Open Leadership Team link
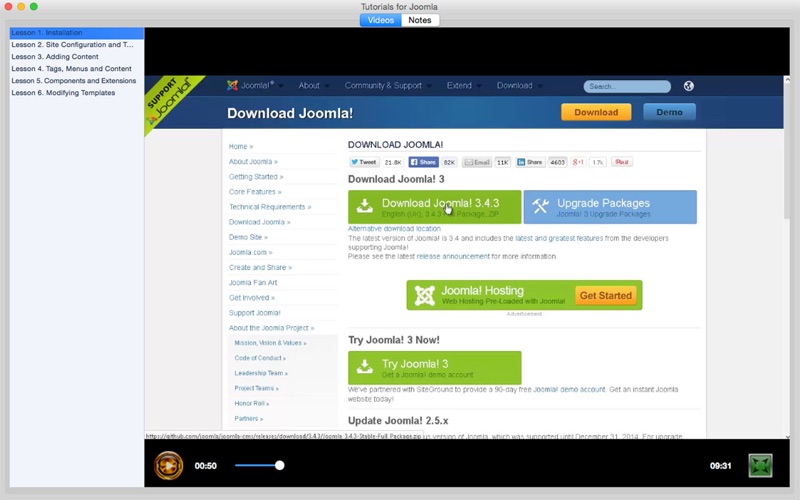 coord(261,373)
